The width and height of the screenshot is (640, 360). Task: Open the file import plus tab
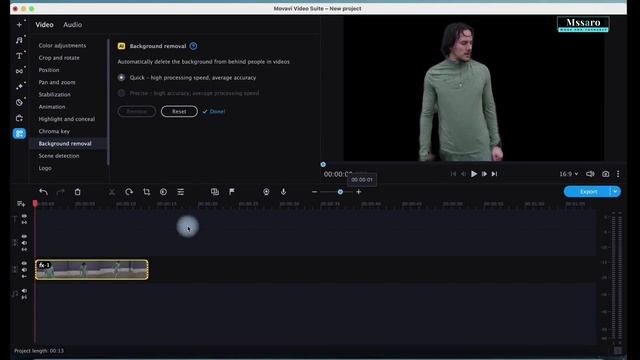(19, 24)
